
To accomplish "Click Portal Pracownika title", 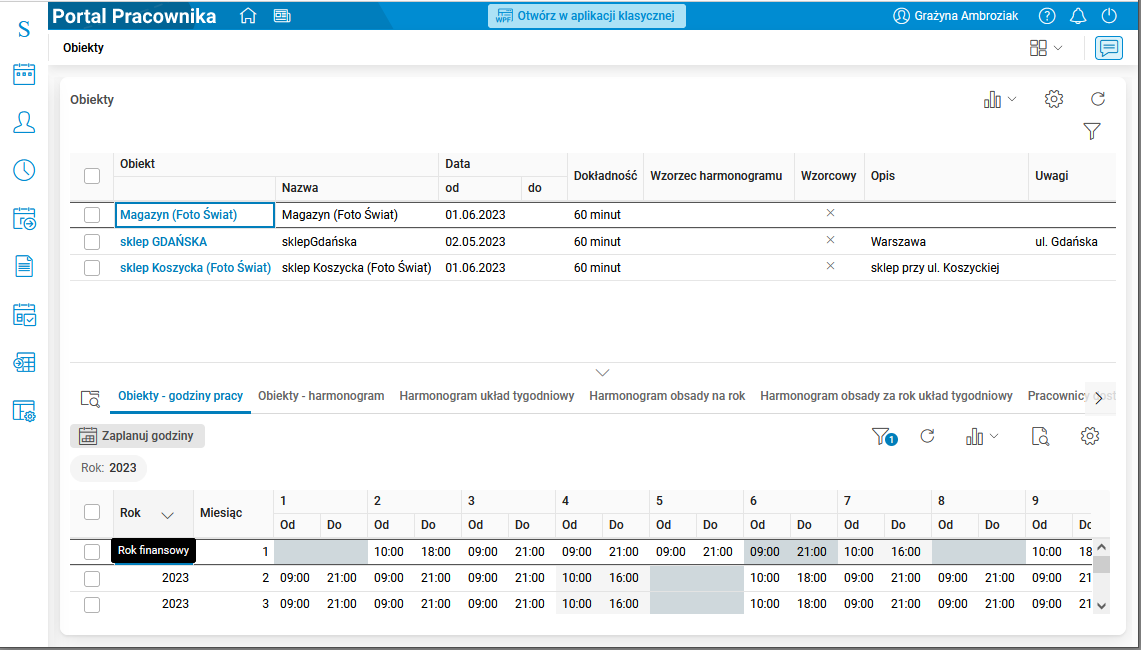I will [x=135, y=16].
